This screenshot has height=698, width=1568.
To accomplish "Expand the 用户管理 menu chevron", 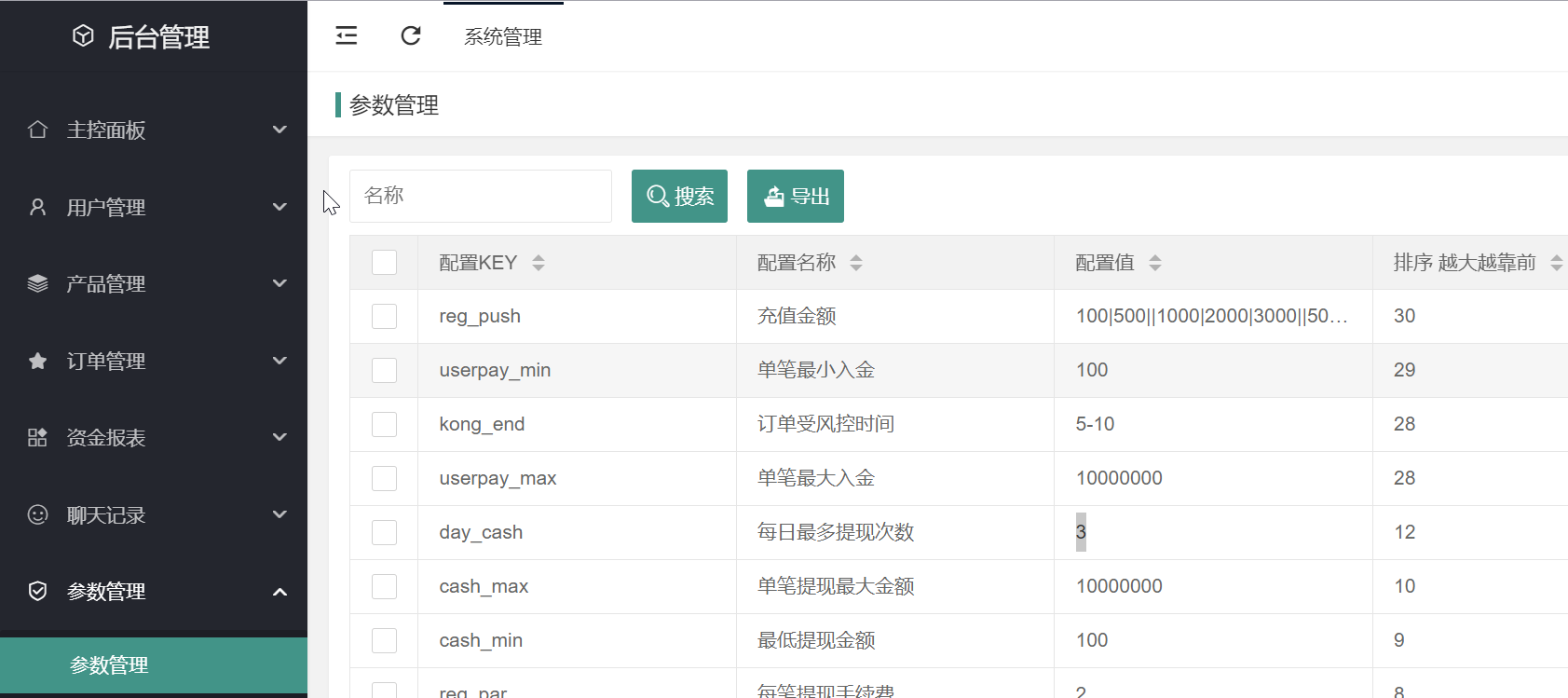I will 280,207.
